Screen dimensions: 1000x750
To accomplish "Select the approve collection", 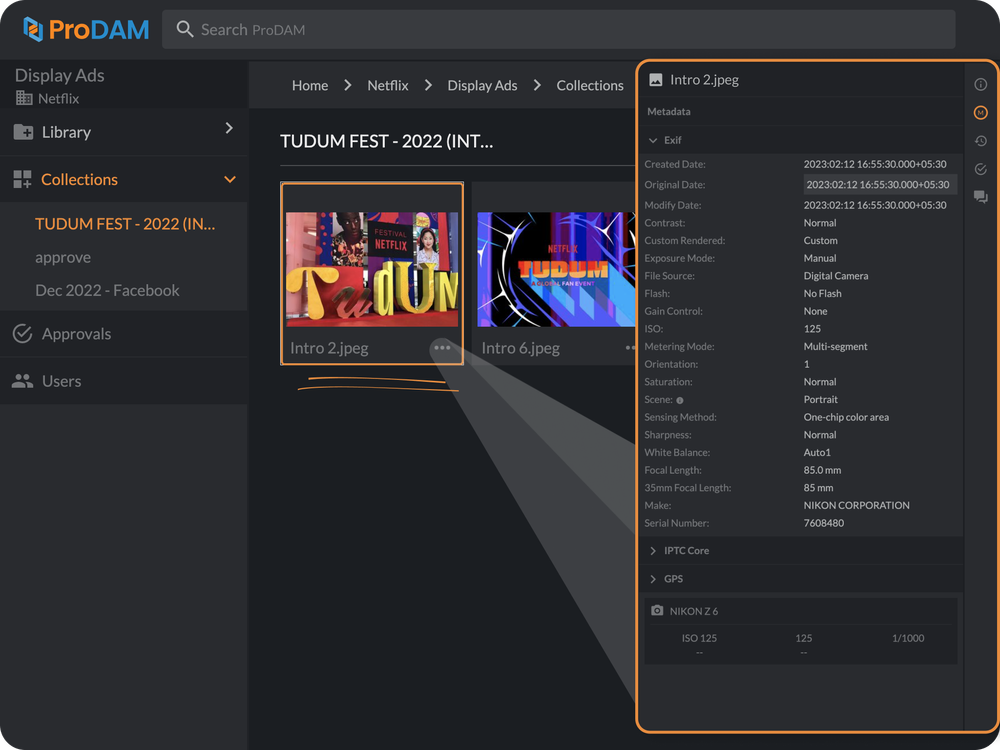I will tap(63, 258).
